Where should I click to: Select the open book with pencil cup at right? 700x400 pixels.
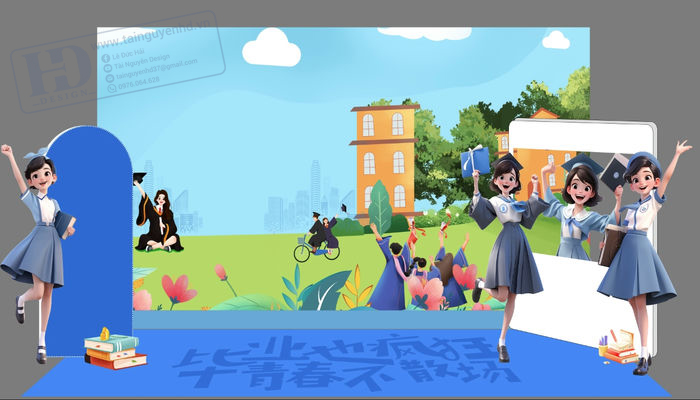coord(618,347)
